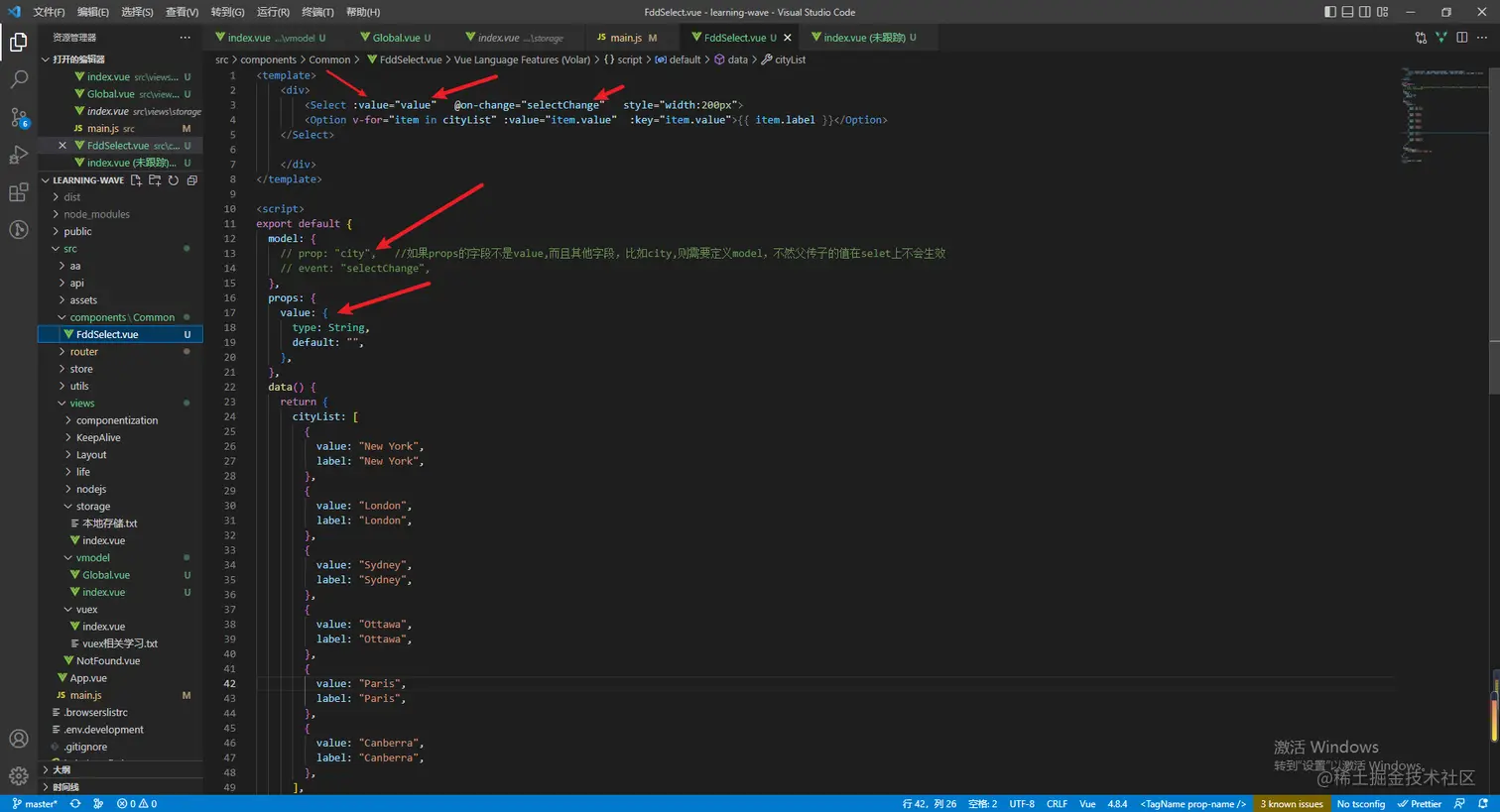The width and height of the screenshot is (1500, 812).
Task: Toggle the secondary side bar
Action: 1365,12
